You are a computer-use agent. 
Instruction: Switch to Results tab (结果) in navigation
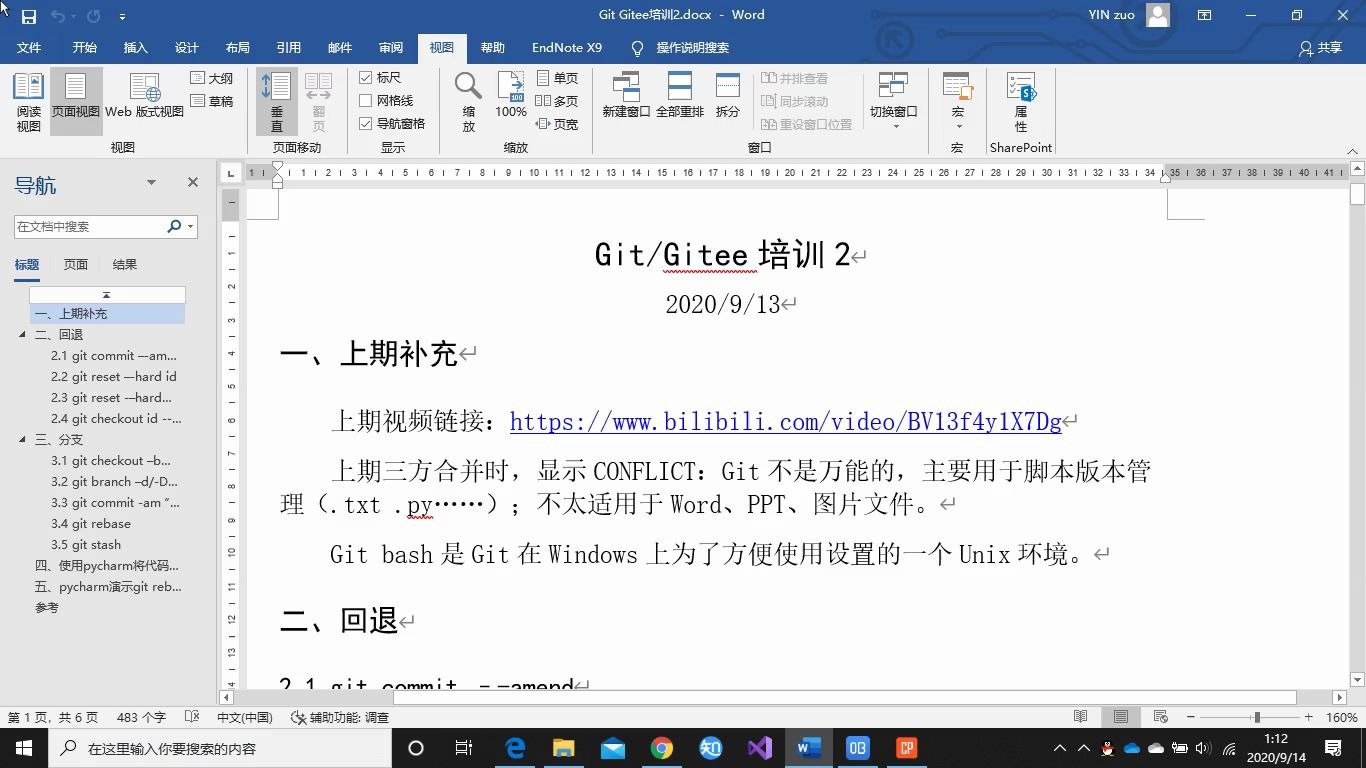[125, 265]
